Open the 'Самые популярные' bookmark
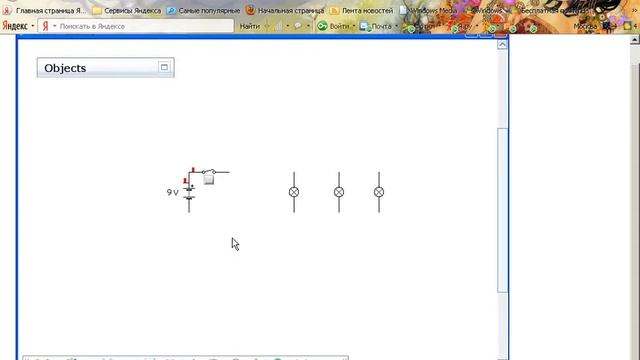The image size is (640, 360). (x=204, y=11)
